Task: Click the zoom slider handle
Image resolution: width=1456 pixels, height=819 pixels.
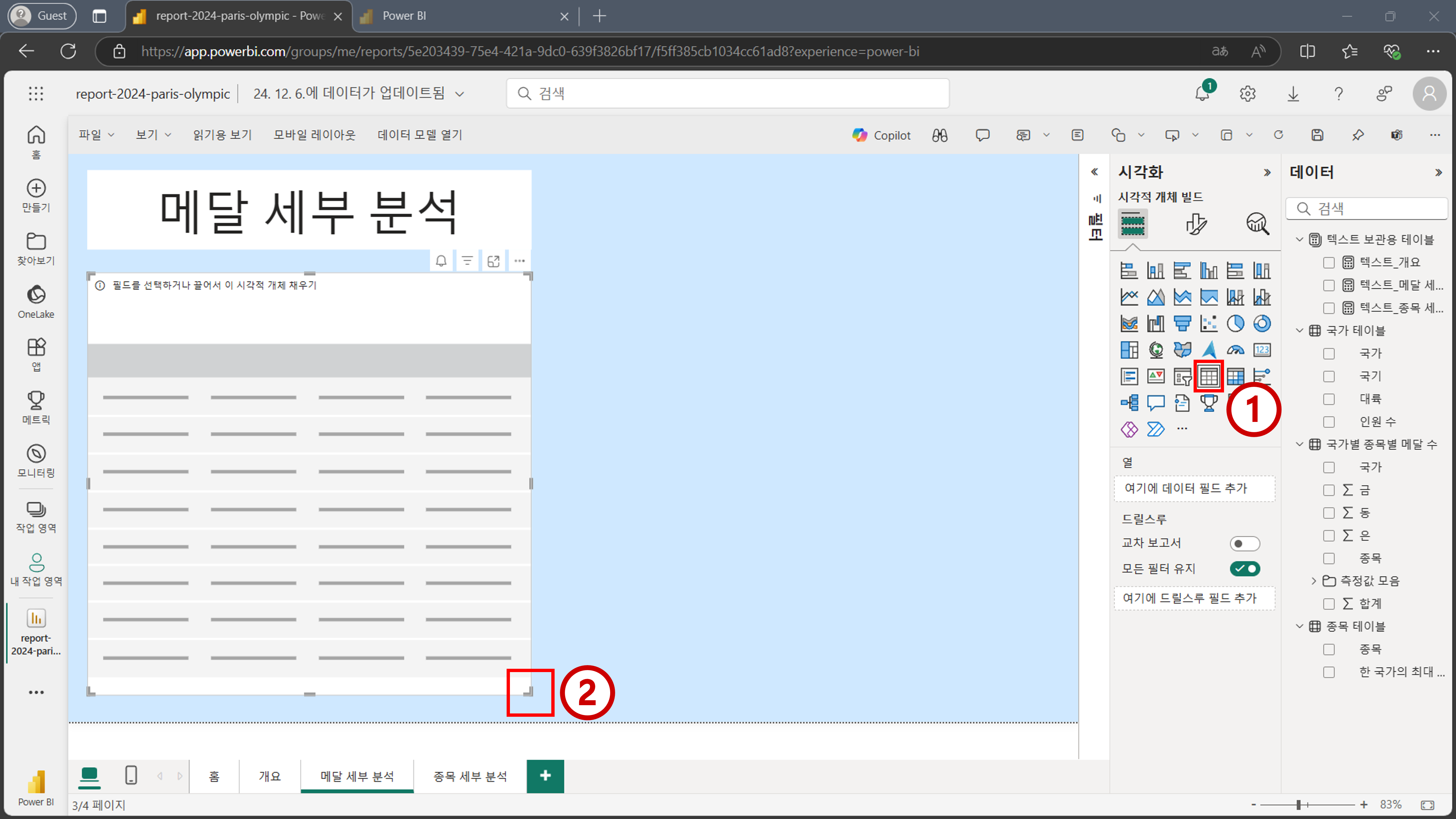Action: coord(1298,804)
